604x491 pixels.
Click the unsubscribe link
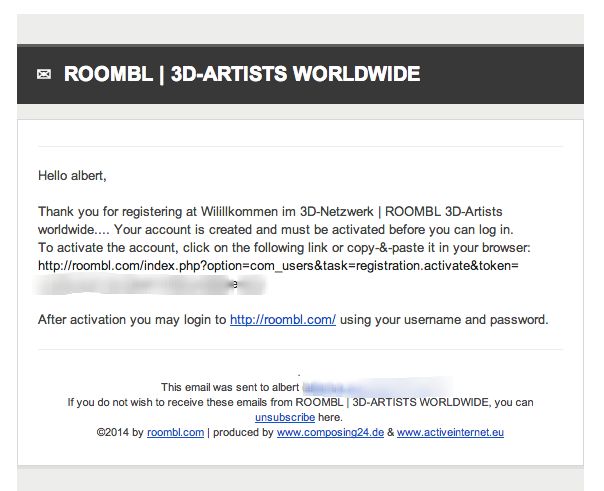(x=285, y=417)
